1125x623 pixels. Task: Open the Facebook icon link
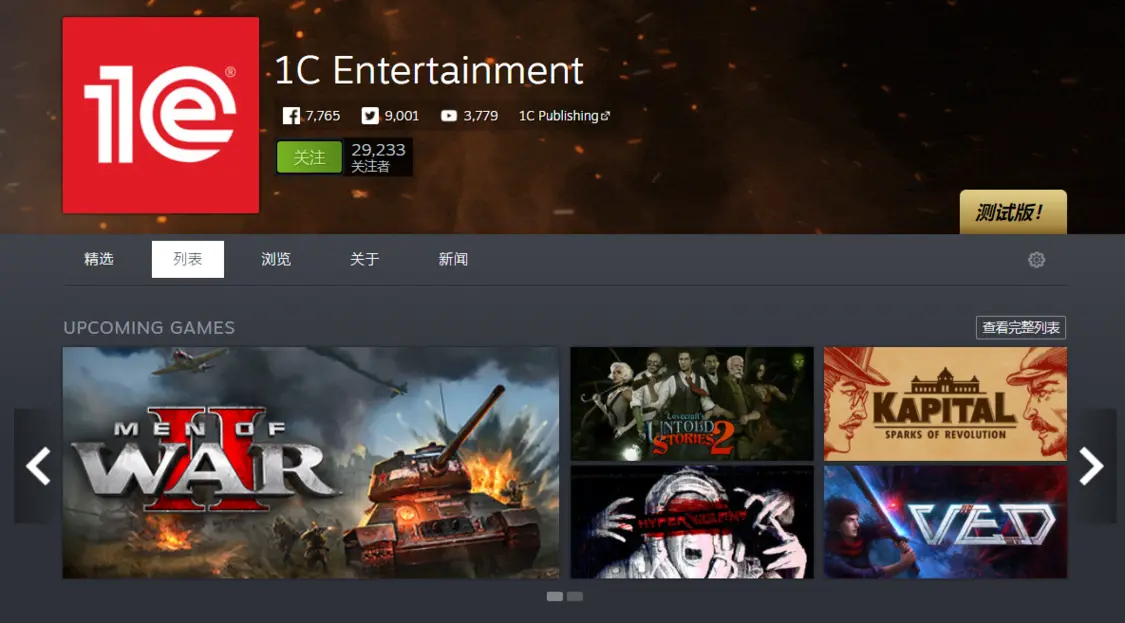point(291,116)
